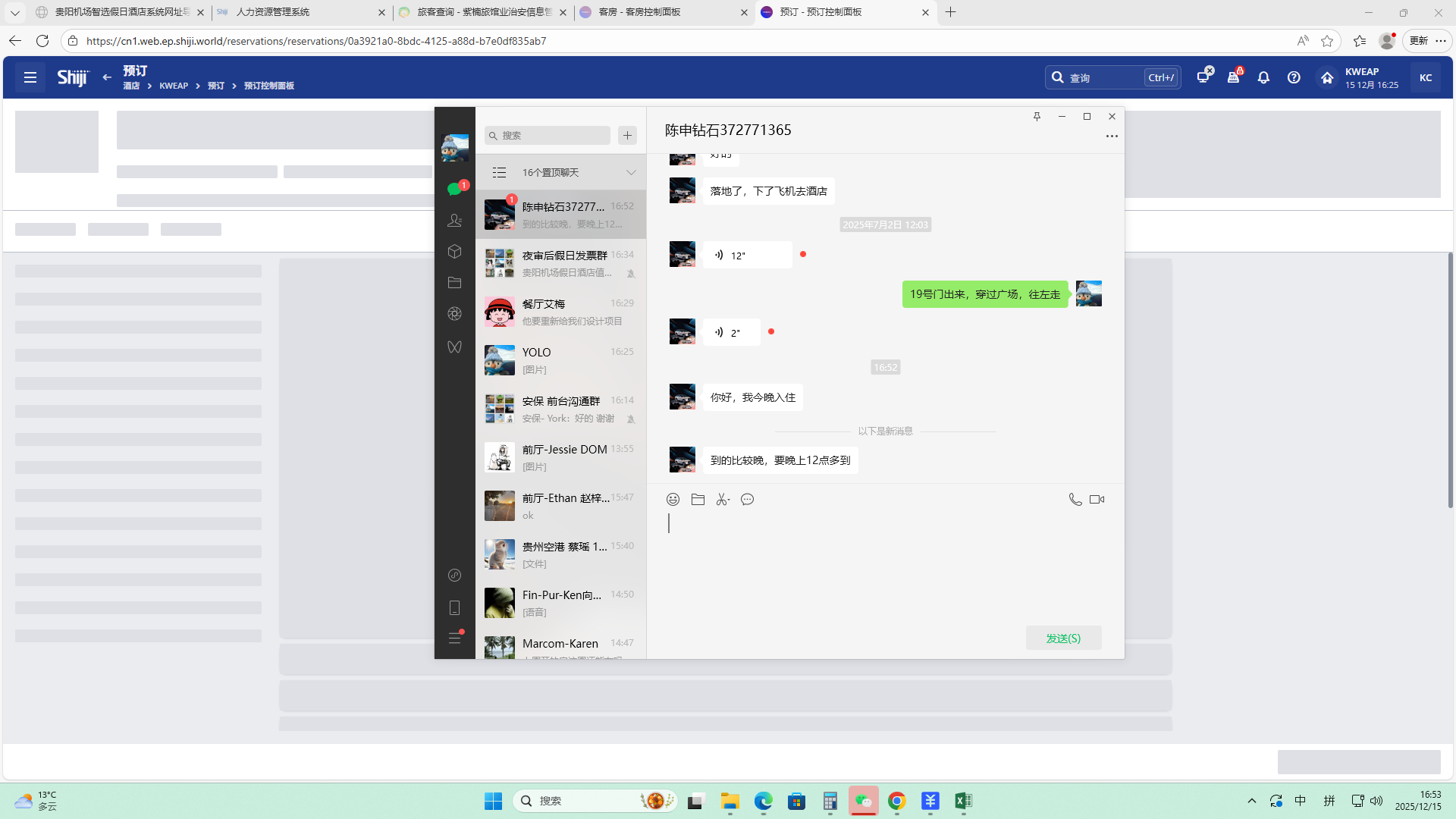Open WeChat contacts sidebar icon
The width and height of the screenshot is (1456, 819).
[454, 221]
